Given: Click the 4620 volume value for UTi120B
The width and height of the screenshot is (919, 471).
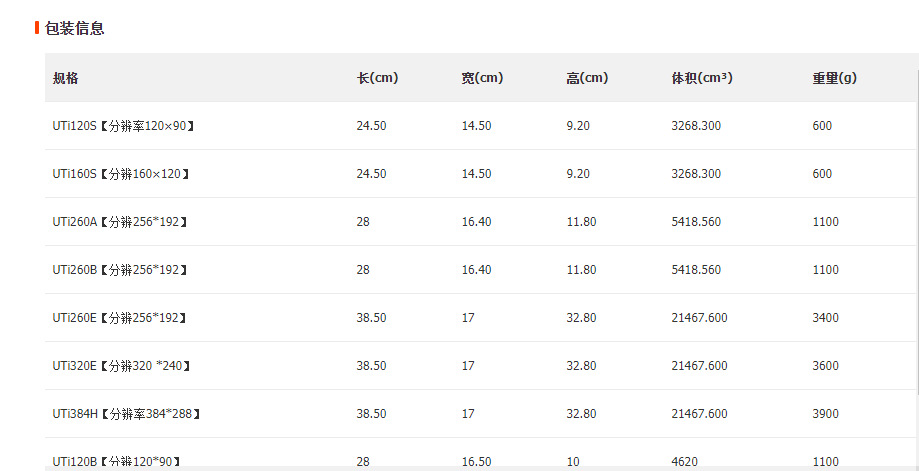Looking at the screenshot, I should point(686,461).
